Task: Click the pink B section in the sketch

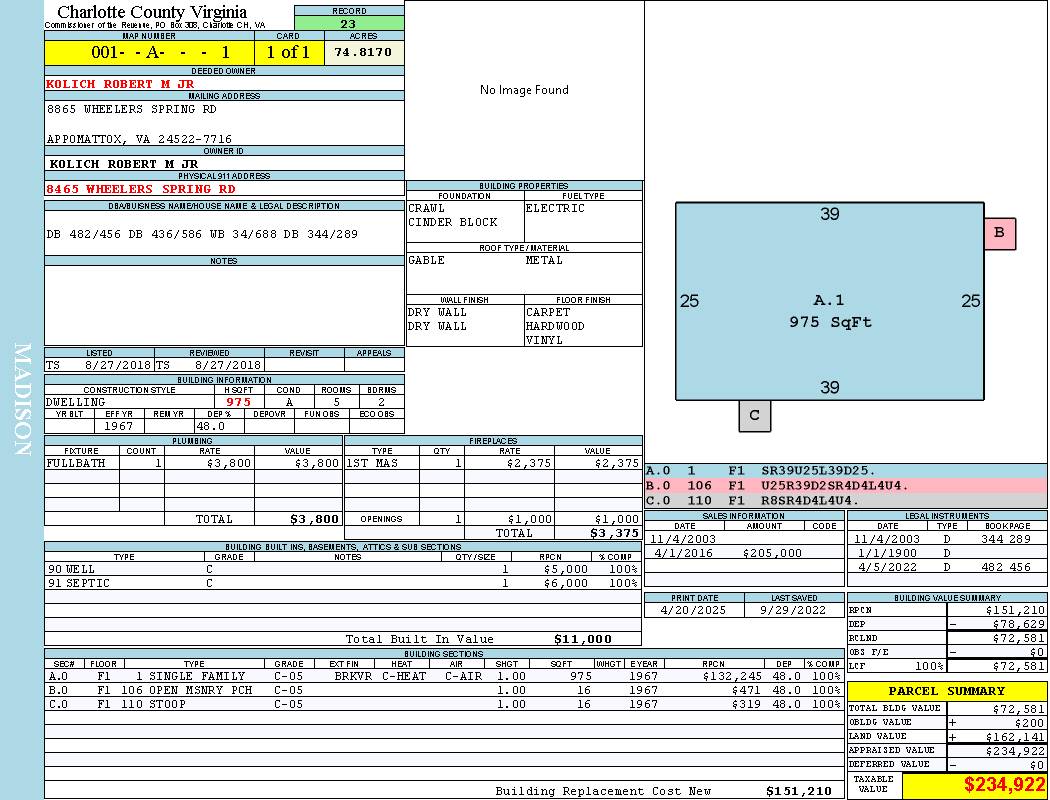Action: pos(1000,234)
